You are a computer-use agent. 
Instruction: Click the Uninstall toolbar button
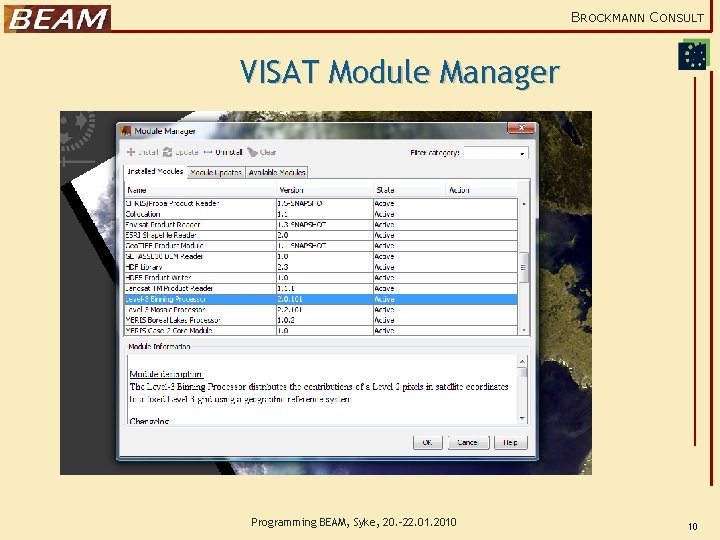[223, 152]
